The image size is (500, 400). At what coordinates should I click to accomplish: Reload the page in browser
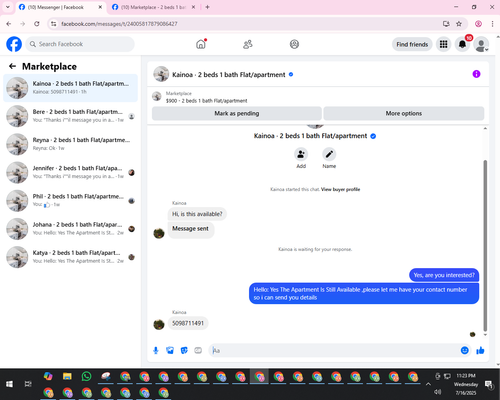pos(37,24)
